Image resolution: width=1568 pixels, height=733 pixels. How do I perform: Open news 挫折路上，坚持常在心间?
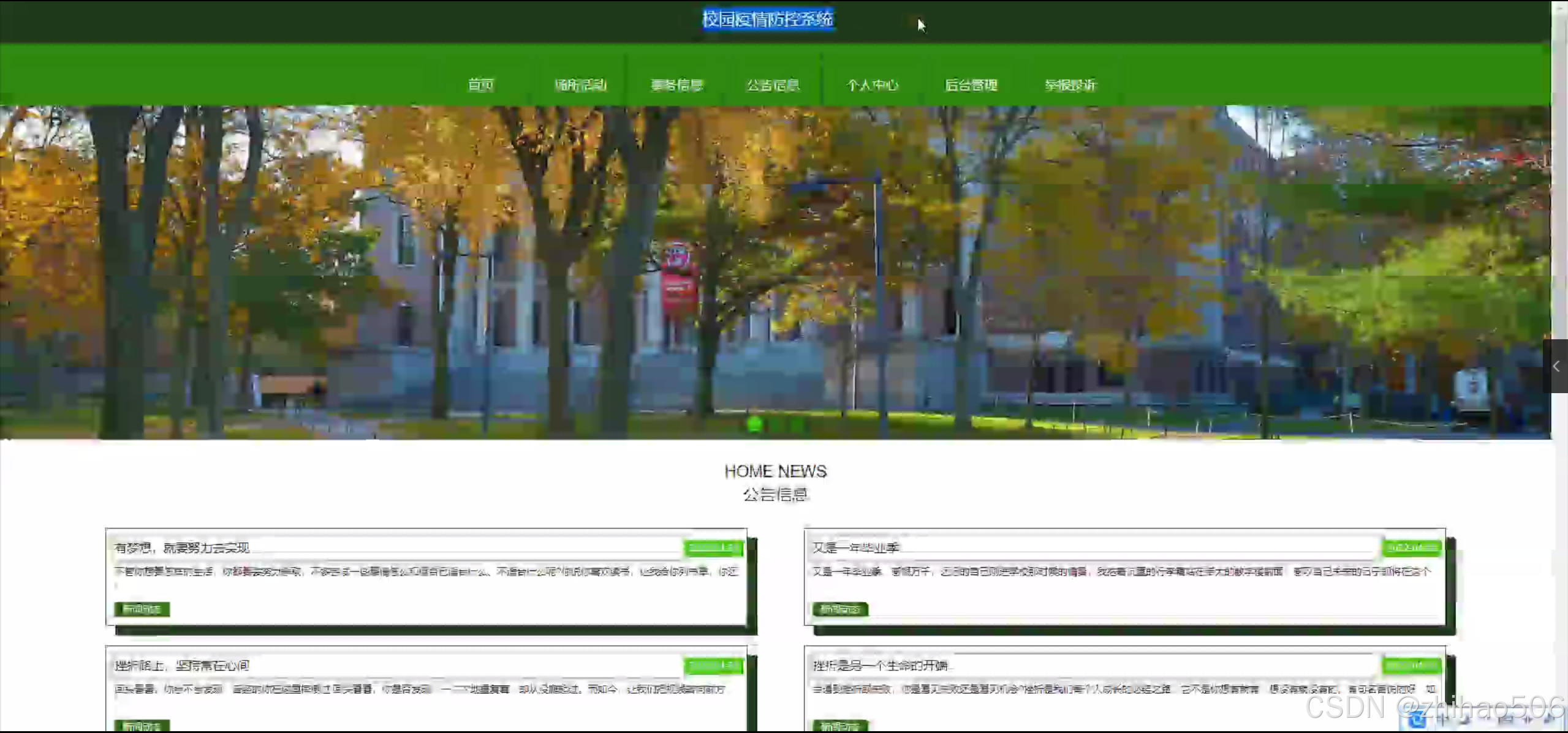point(182,665)
